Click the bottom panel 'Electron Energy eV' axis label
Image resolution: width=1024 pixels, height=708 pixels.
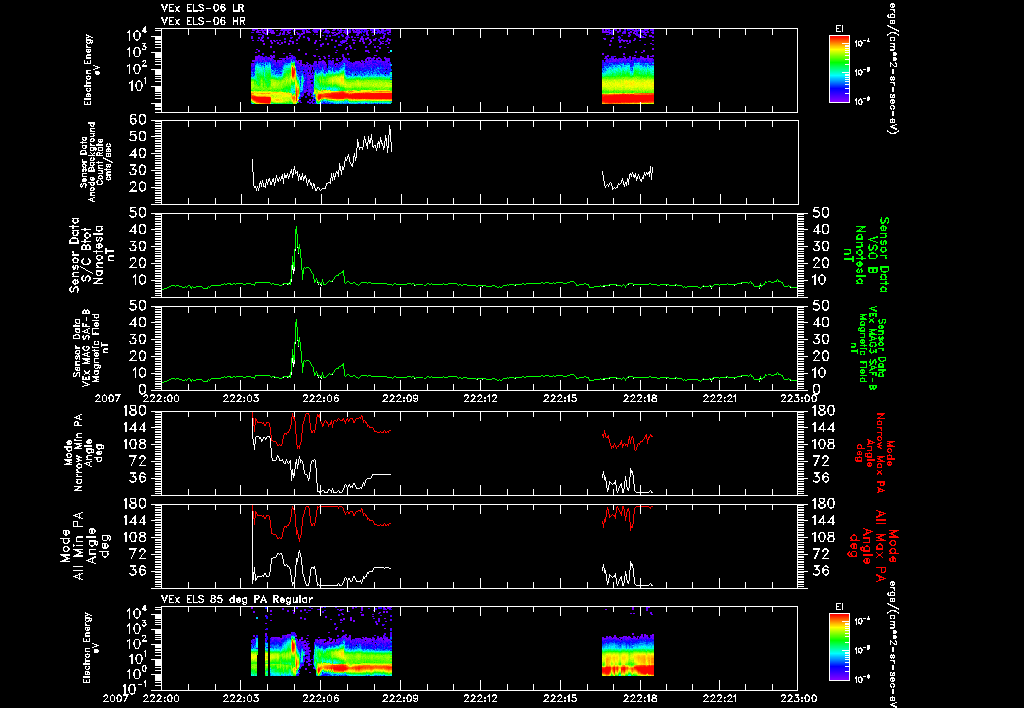pyautogui.click(x=92, y=648)
